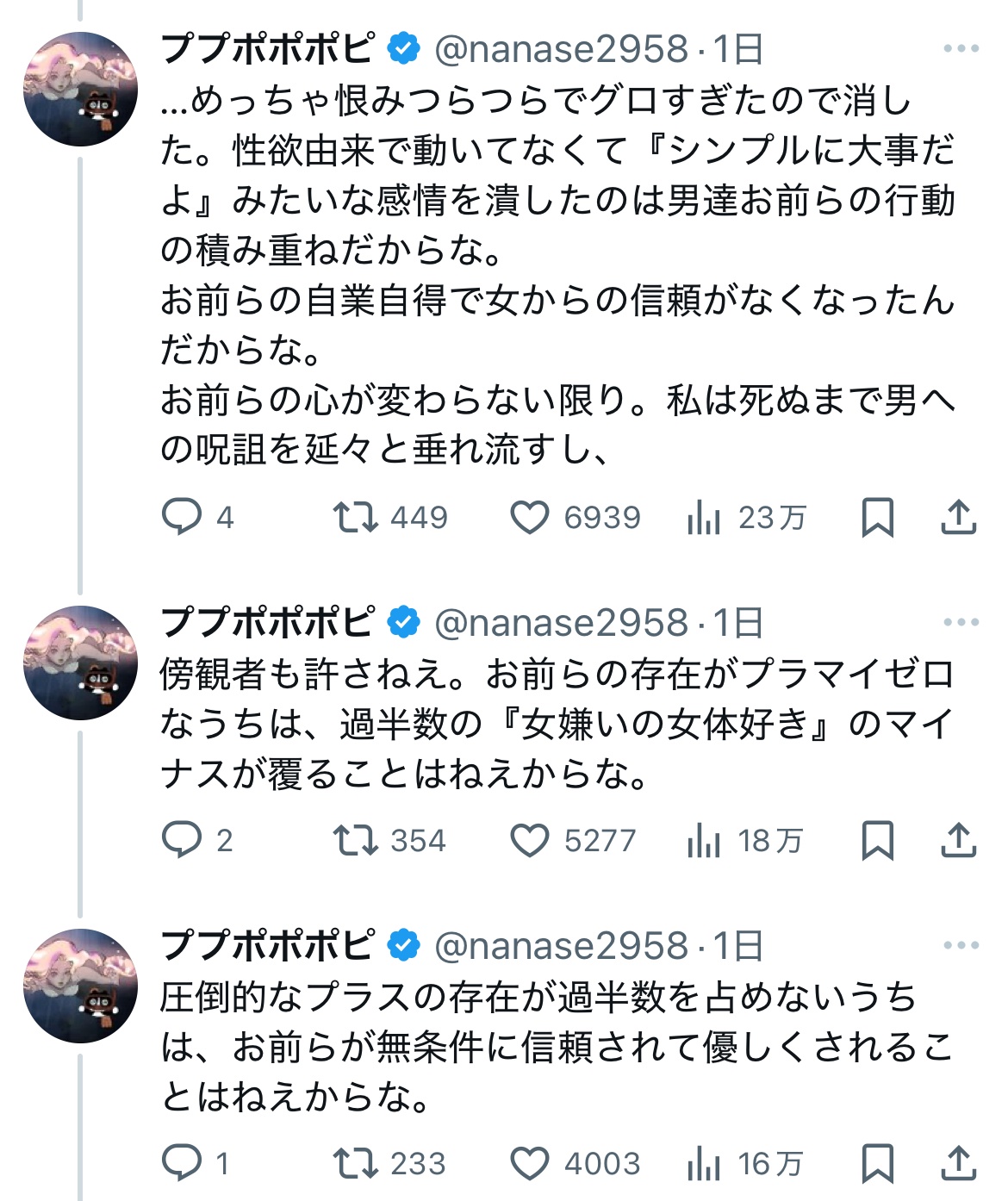Repost the tweet with 354 reposts
The image size is (1008, 1201).
[355, 840]
